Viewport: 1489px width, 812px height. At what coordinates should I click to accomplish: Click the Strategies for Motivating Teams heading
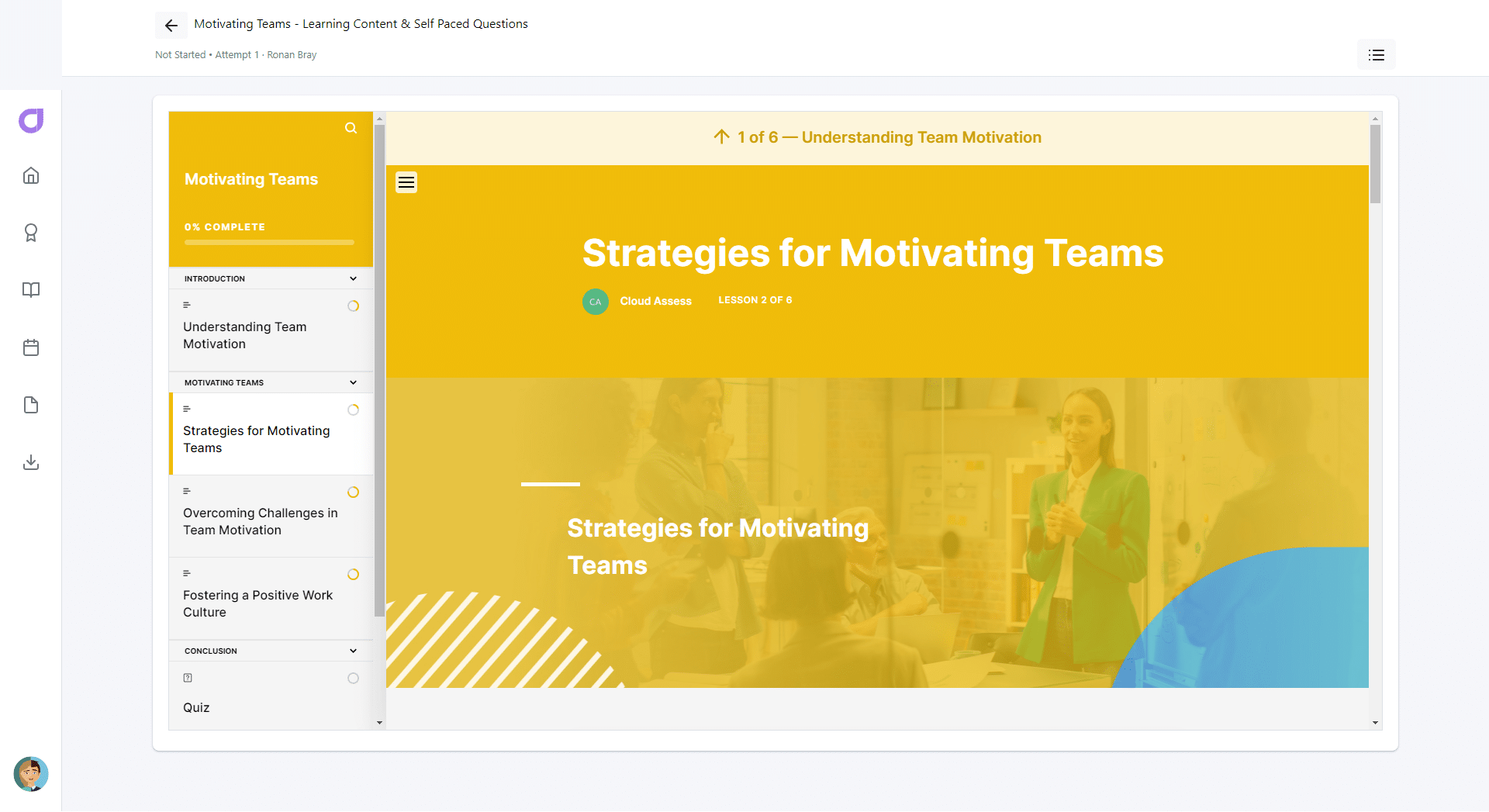pyautogui.click(x=872, y=254)
